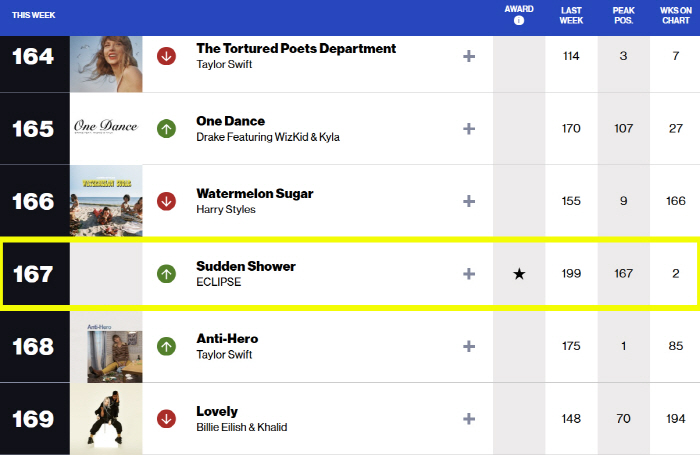The height and width of the screenshot is (455, 700).
Task: Click artist Taylor Swift under Anti-Hero
Action: (x=224, y=355)
